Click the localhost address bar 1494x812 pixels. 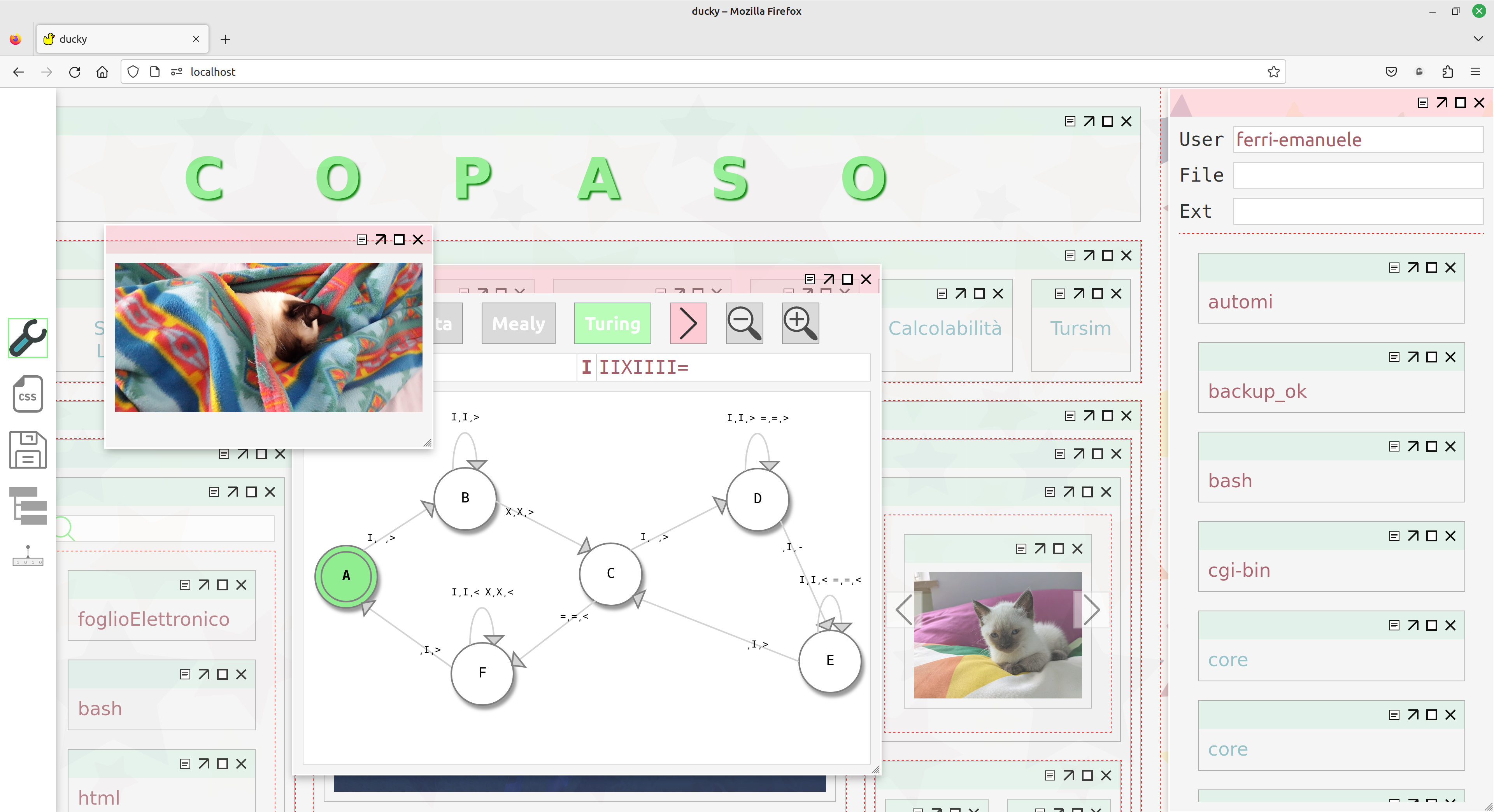703,72
